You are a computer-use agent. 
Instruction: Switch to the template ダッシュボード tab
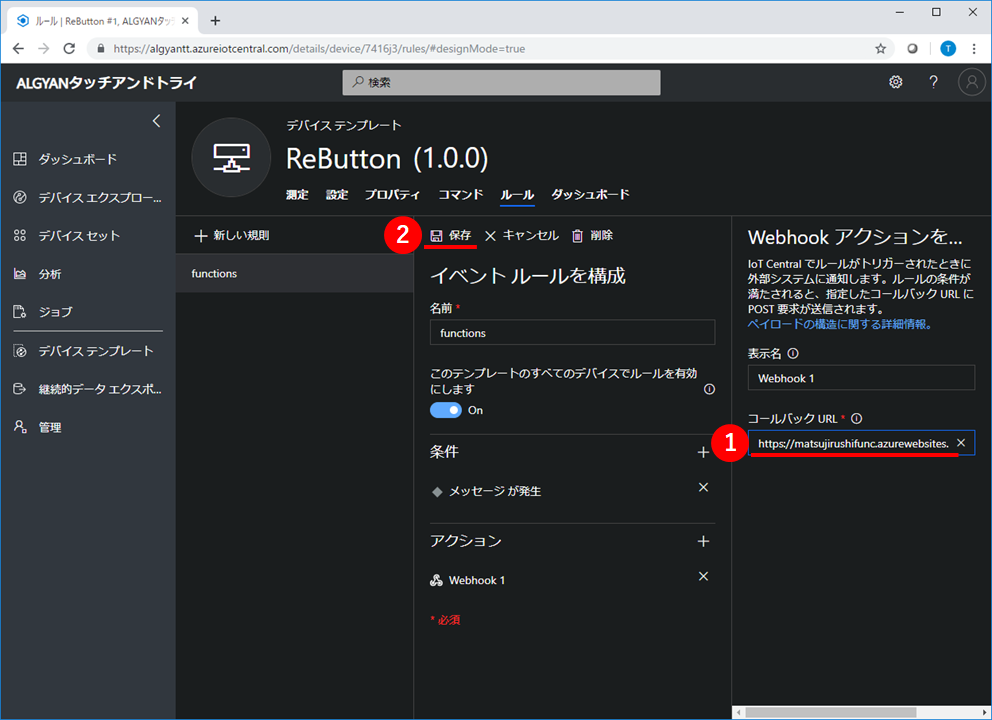tap(590, 194)
